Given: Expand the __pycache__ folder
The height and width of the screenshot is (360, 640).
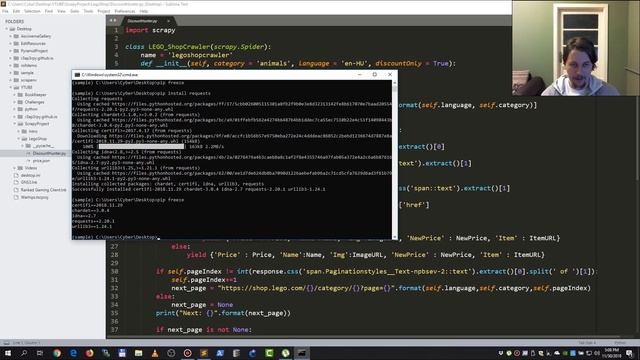Looking at the screenshot, I should pos(23,146).
